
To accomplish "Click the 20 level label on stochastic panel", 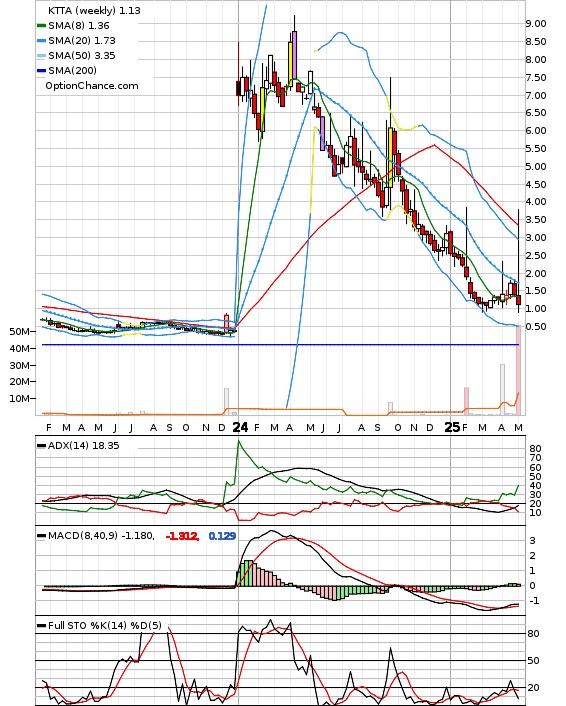I will pyautogui.click(x=534, y=688).
